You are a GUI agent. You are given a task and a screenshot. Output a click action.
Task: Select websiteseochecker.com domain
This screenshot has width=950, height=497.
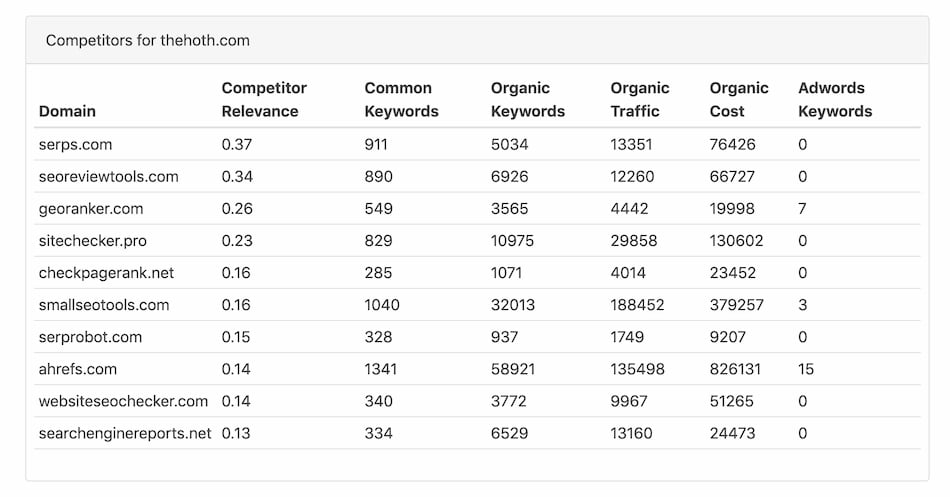tap(123, 401)
